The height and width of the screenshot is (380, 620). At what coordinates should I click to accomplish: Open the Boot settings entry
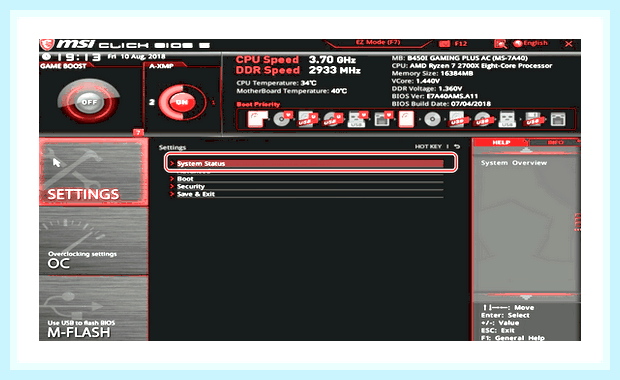306,179
